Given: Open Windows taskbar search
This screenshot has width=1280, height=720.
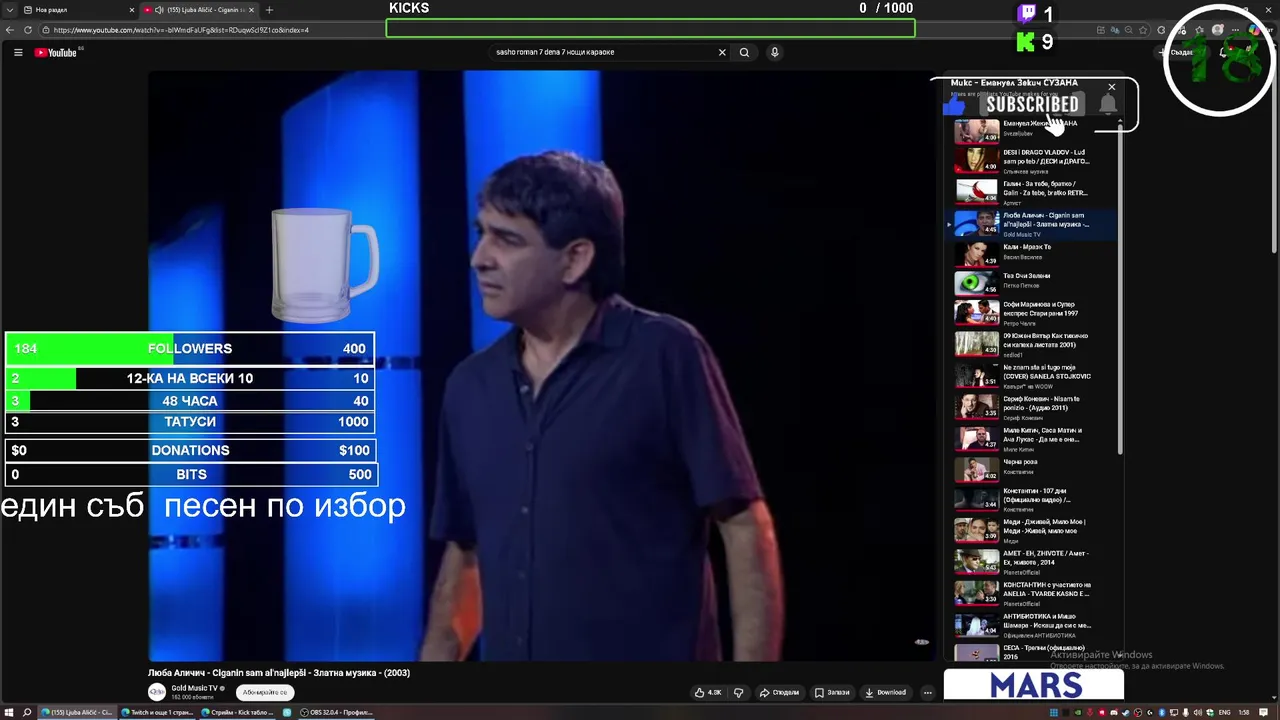Looking at the screenshot, I should (x=27, y=712).
